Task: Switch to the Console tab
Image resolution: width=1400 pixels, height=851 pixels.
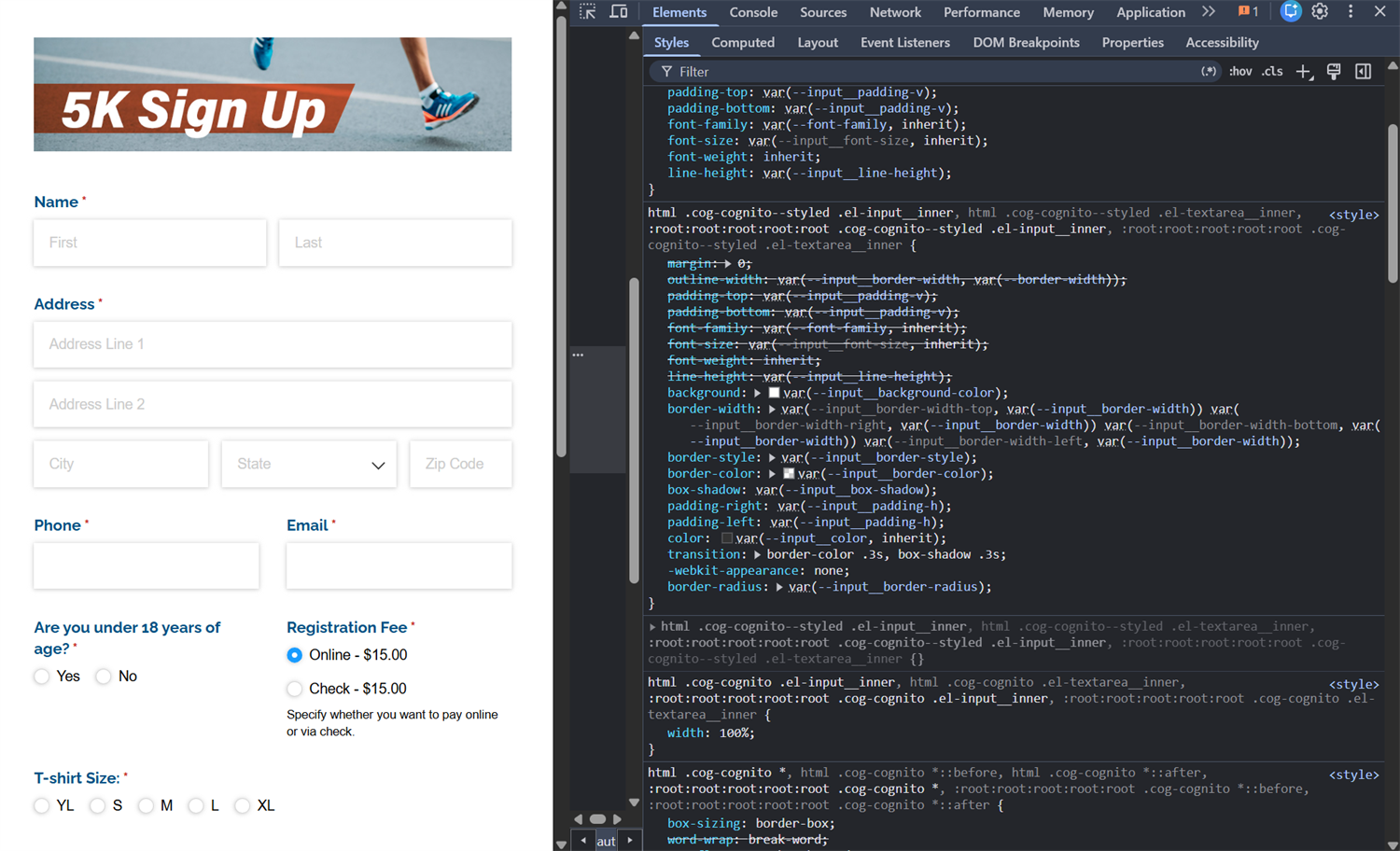Action: [753, 12]
